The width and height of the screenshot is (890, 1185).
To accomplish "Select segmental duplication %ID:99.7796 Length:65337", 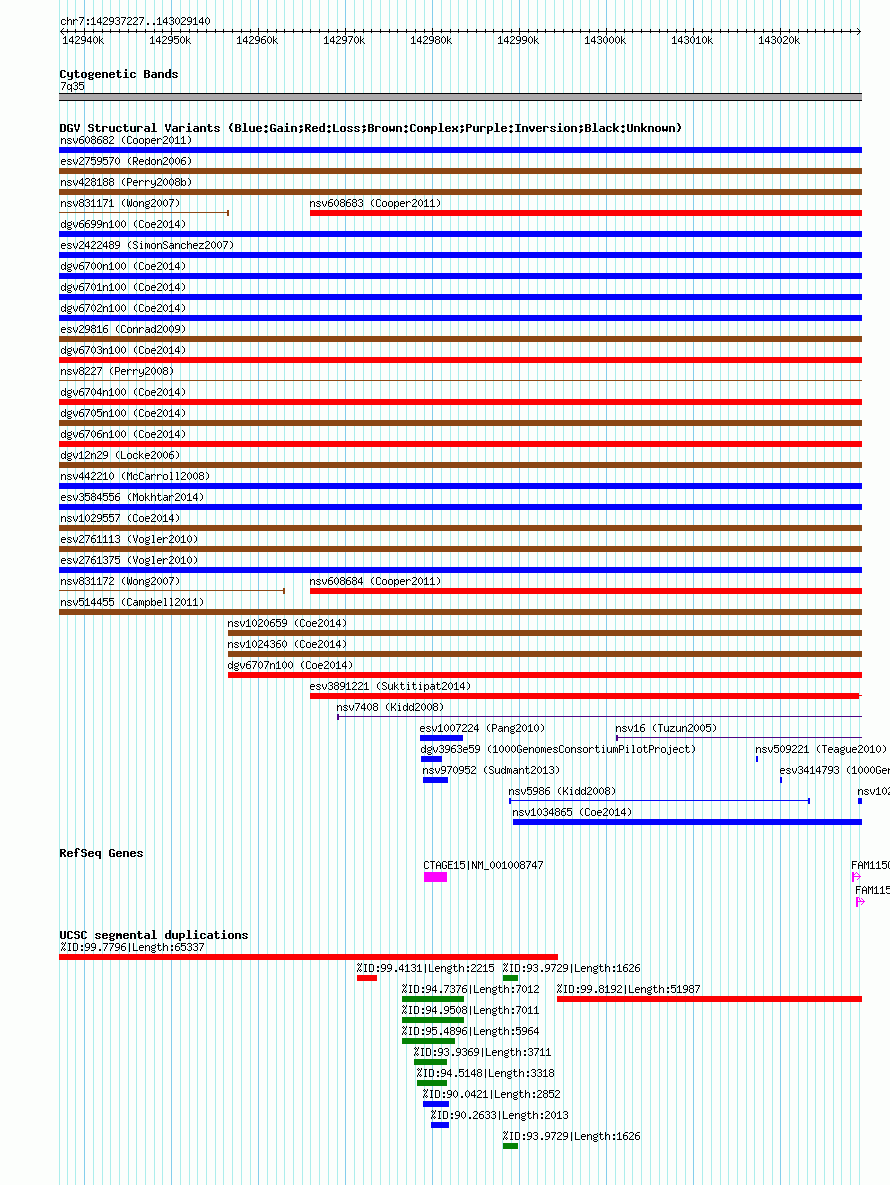I will pyautogui.click(x=132, y=948).
